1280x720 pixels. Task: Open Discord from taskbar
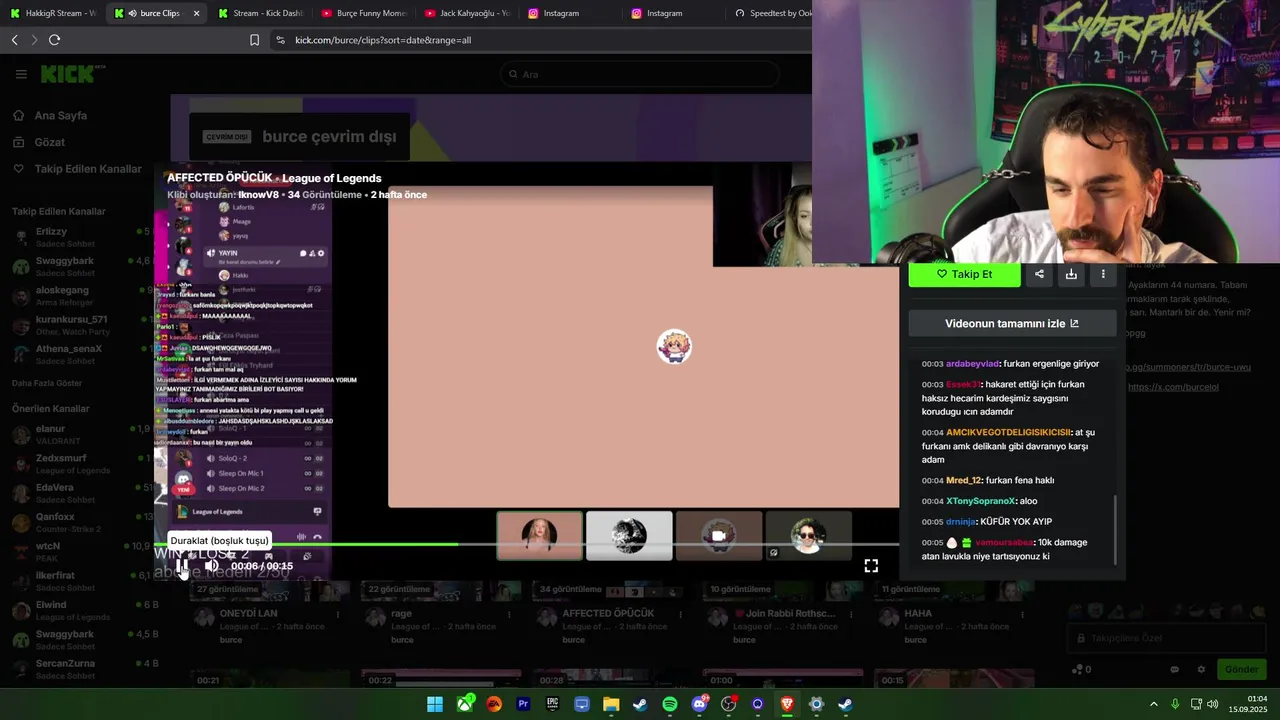699,704
